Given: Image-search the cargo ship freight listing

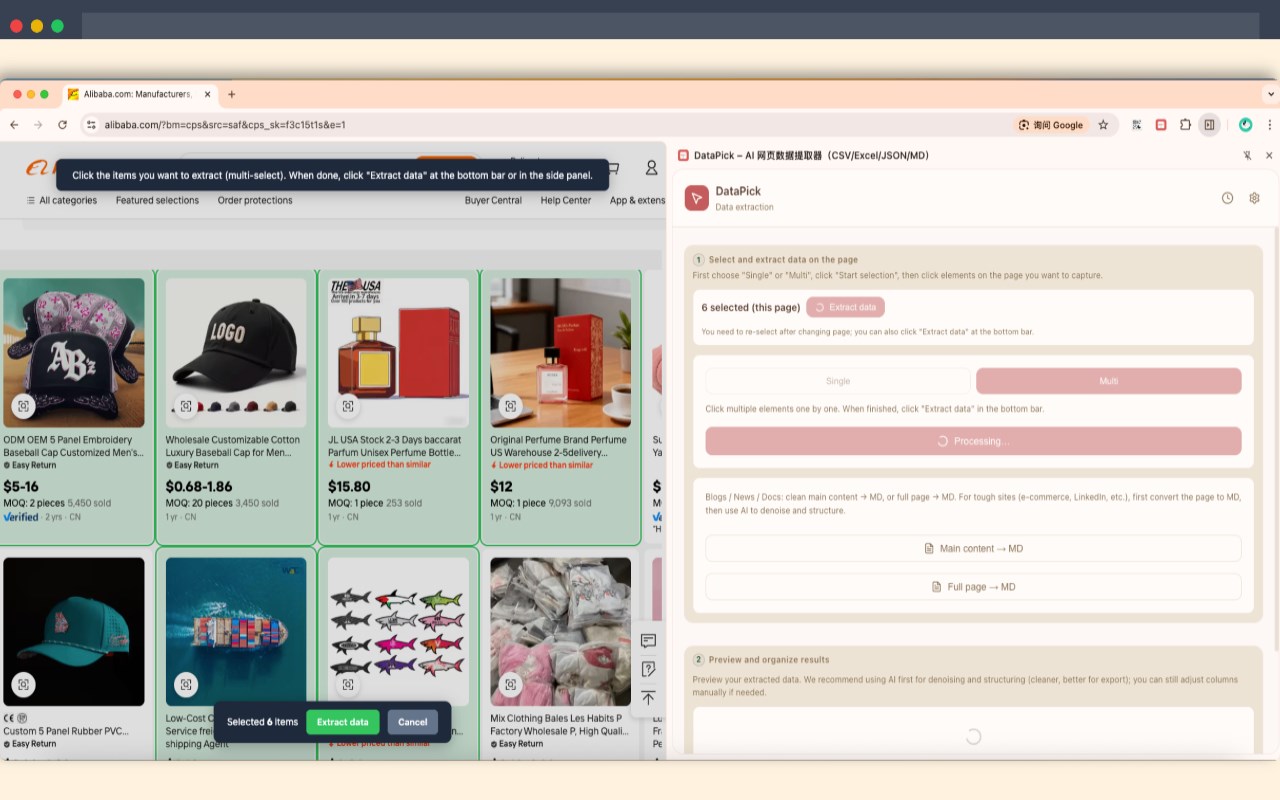Looking at the screenshot, I should point(186,685).
